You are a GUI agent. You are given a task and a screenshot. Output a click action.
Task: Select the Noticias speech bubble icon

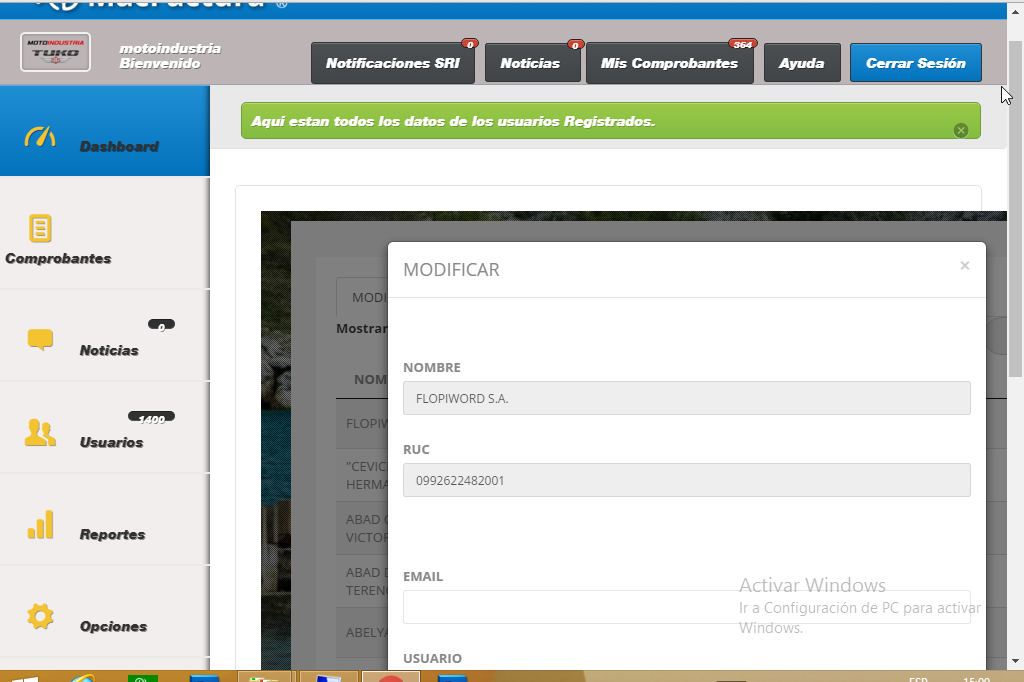coord(40,340)
